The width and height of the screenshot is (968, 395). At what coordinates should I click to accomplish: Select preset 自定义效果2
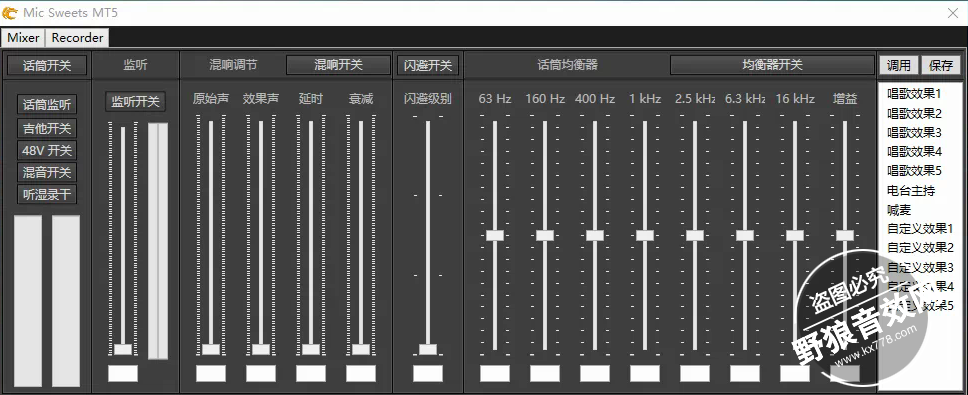tap(920, 248)
